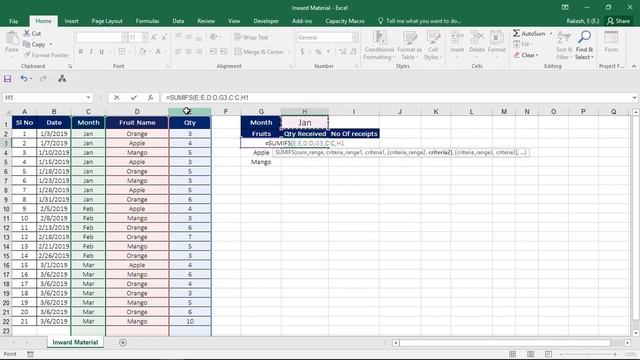This screenshot has height=360, width=640.
Task: Click the Share button
Action: coord(618,21)
